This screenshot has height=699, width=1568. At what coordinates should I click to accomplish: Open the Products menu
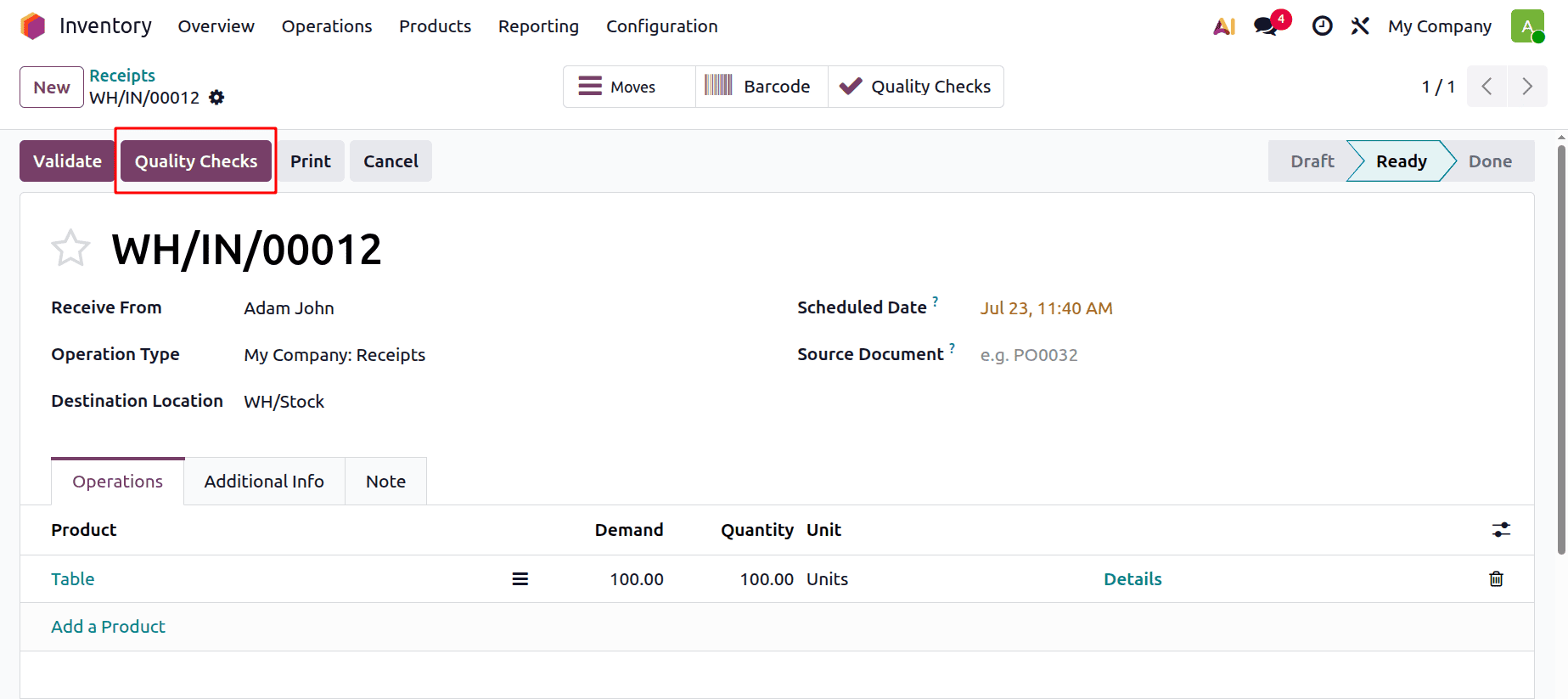click(435, 26)
